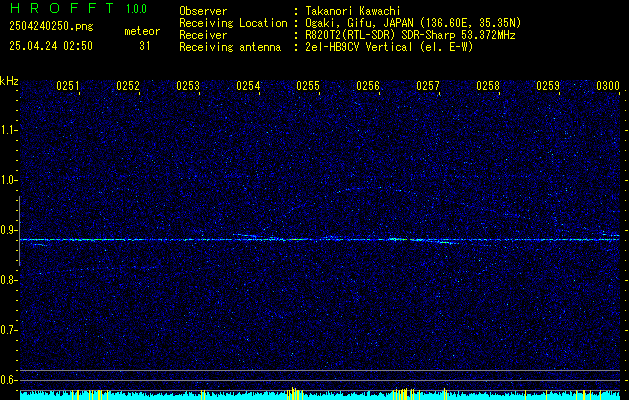The height and width of the screenshot is (400, 629).
Task: Click the HROFFT title text
Action: (x=62, y=8)
